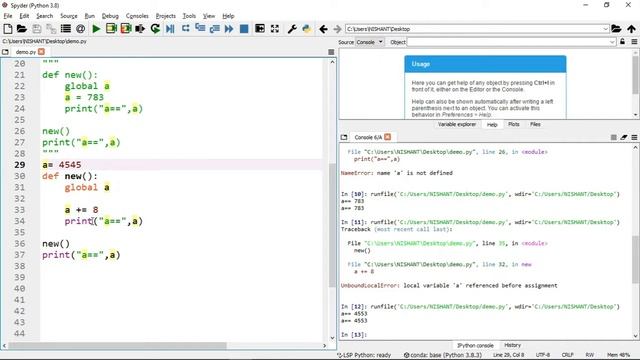This screenshot has width=640, height=360.
Task: Go back with the left arrow icon
Action: click(x=323, y=29)
